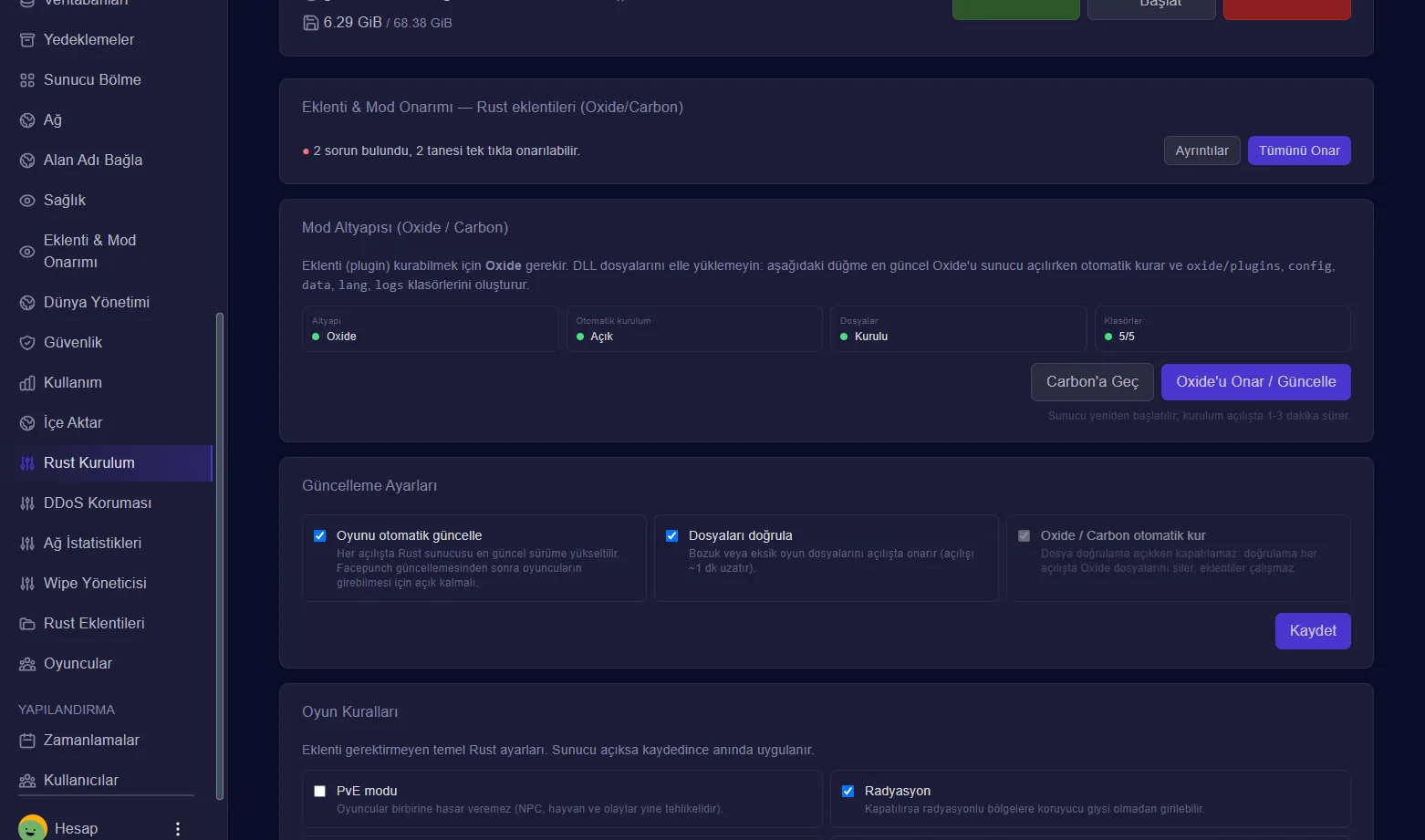Click the Alan Adı Bağla icon

[x=27, y=161]
